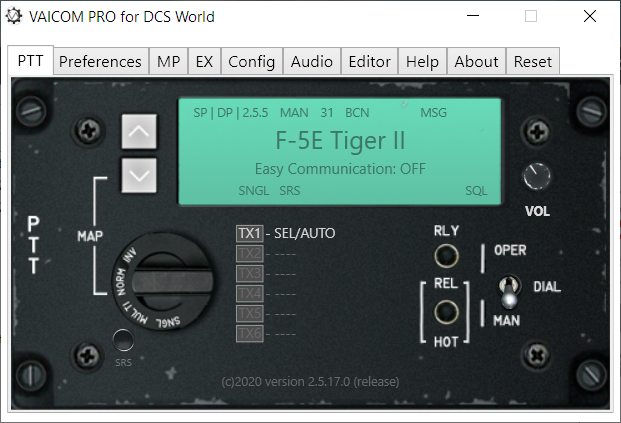
Task: Open the MP tab
Action: [168, 61]
